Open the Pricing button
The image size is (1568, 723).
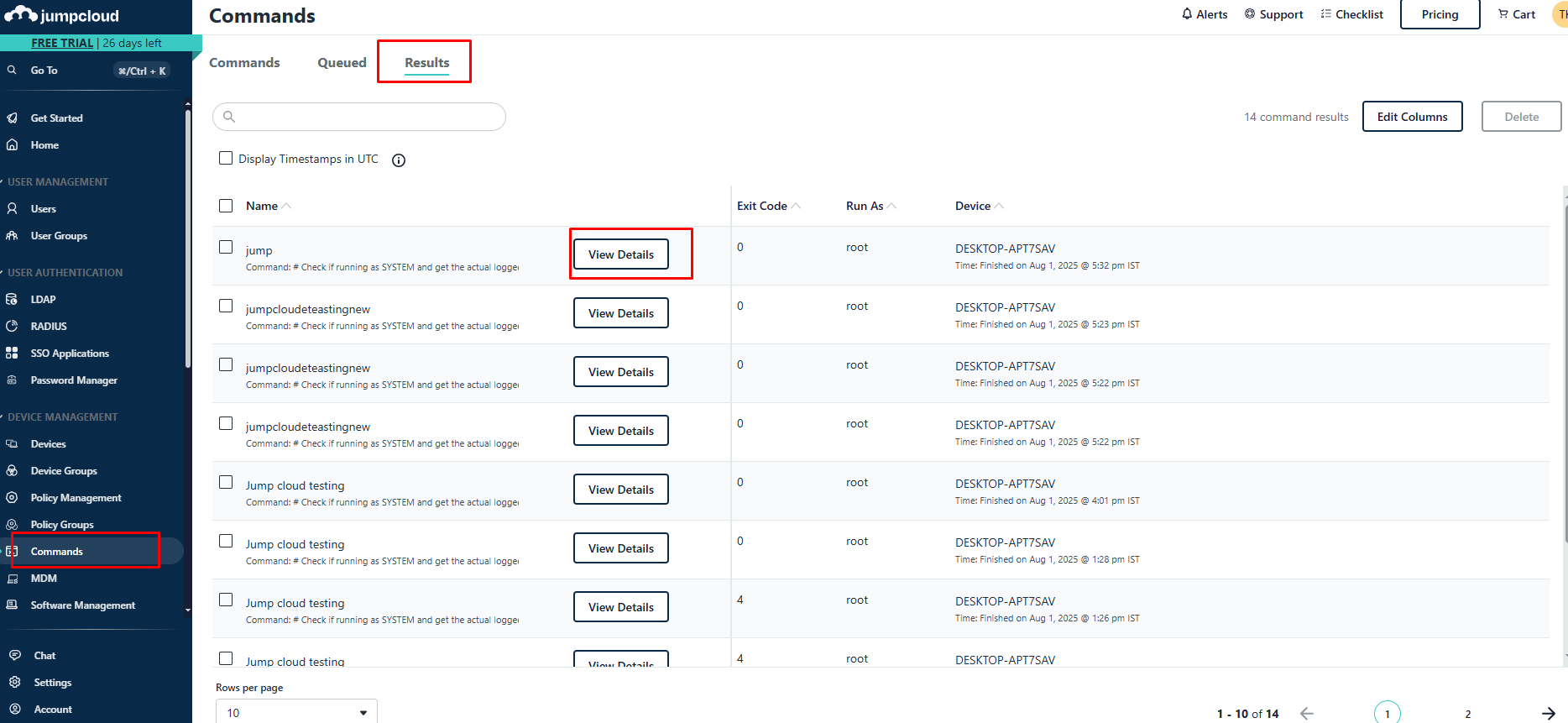[1440, 14]
